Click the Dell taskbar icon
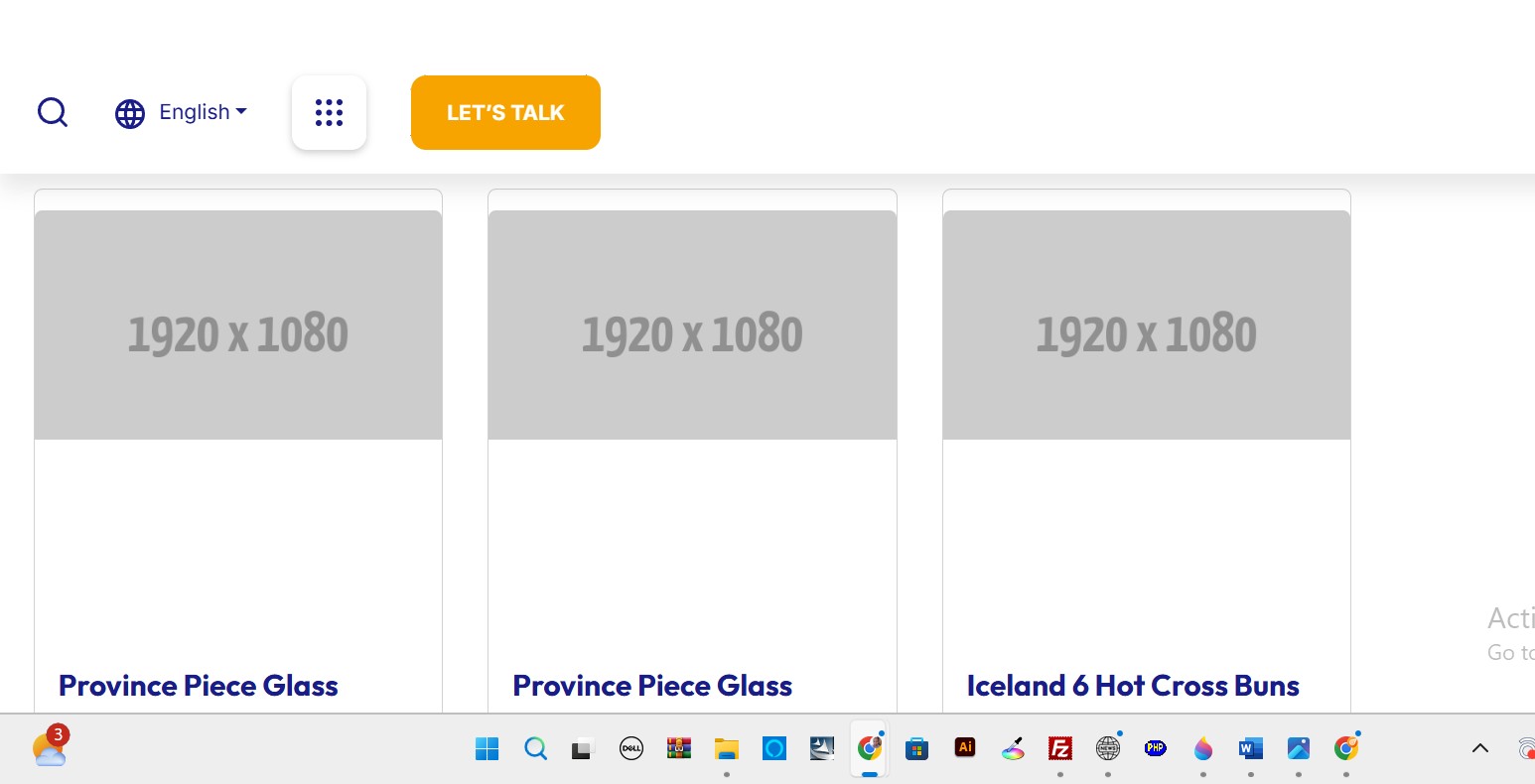The height and width of the screenshot is (784, 1535). point(630,748)
